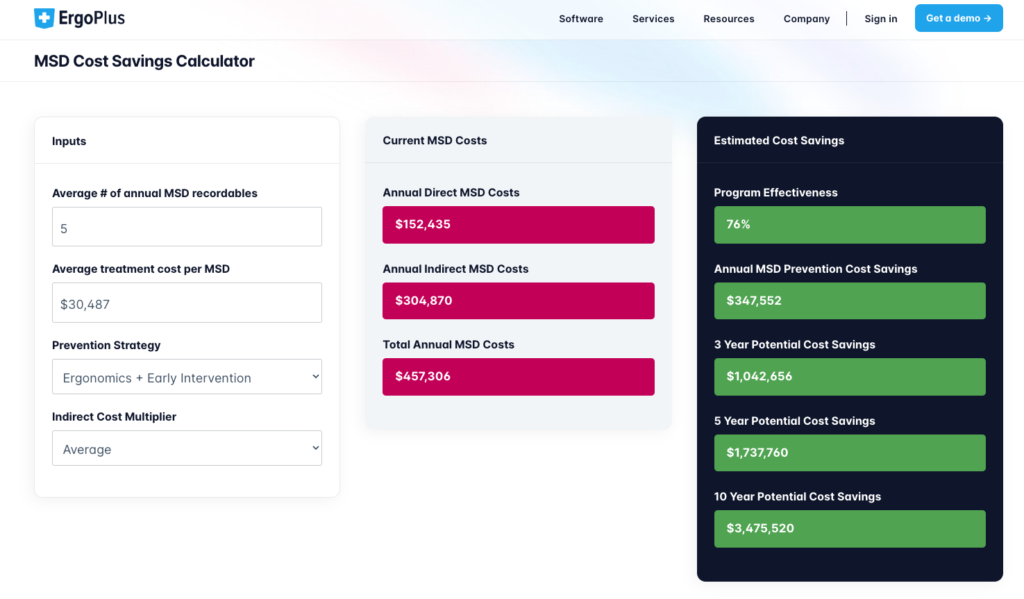Viewport: 1024px width, 599px height.
Task: Click the Get a demo button
Action: (x=958, y=18)
